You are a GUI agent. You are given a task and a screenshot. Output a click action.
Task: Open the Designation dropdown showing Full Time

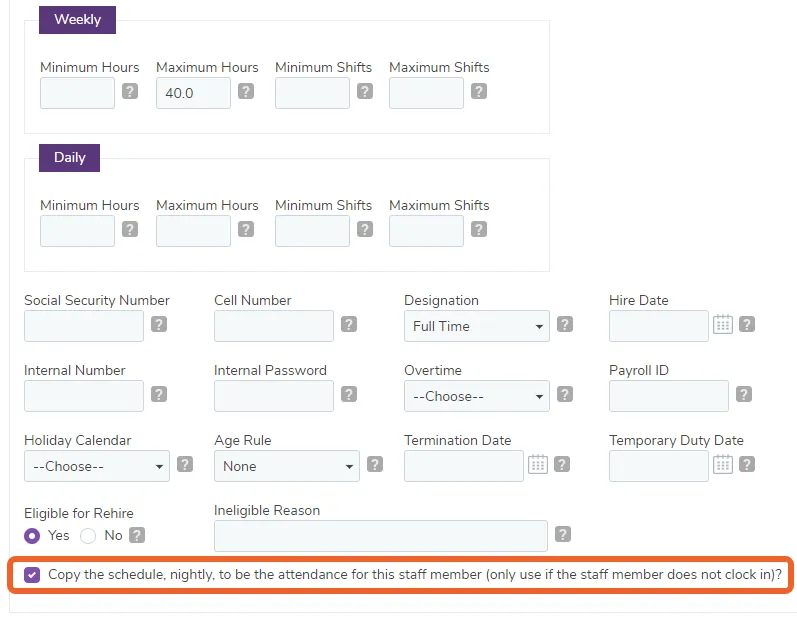pyautogui.click(x=477, y=326)
